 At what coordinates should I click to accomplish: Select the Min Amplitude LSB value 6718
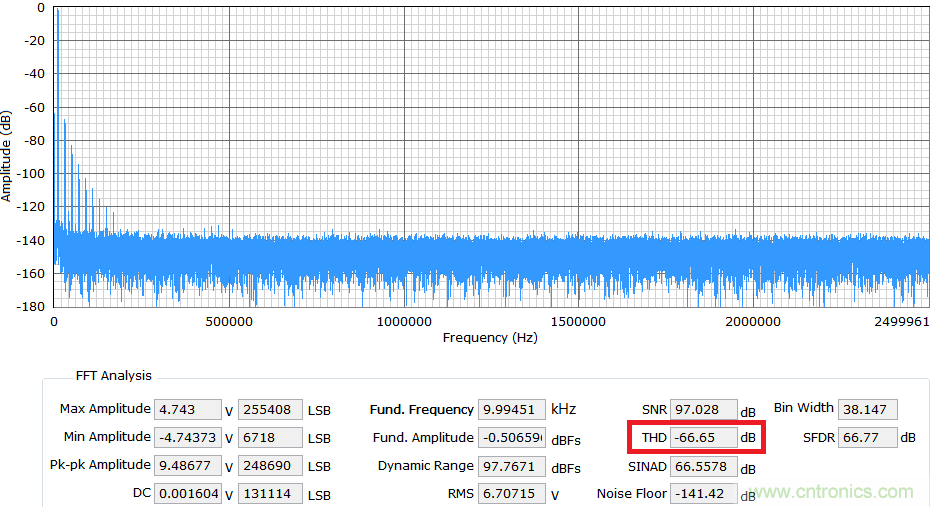[270, 437]
